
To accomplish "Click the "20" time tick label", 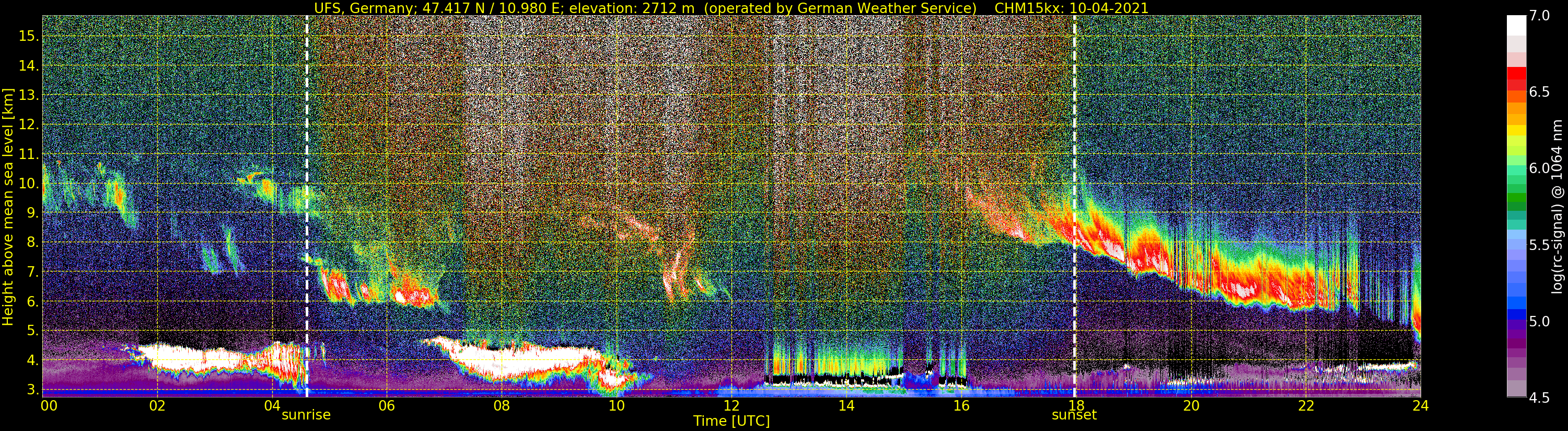I will point(1191,405).
